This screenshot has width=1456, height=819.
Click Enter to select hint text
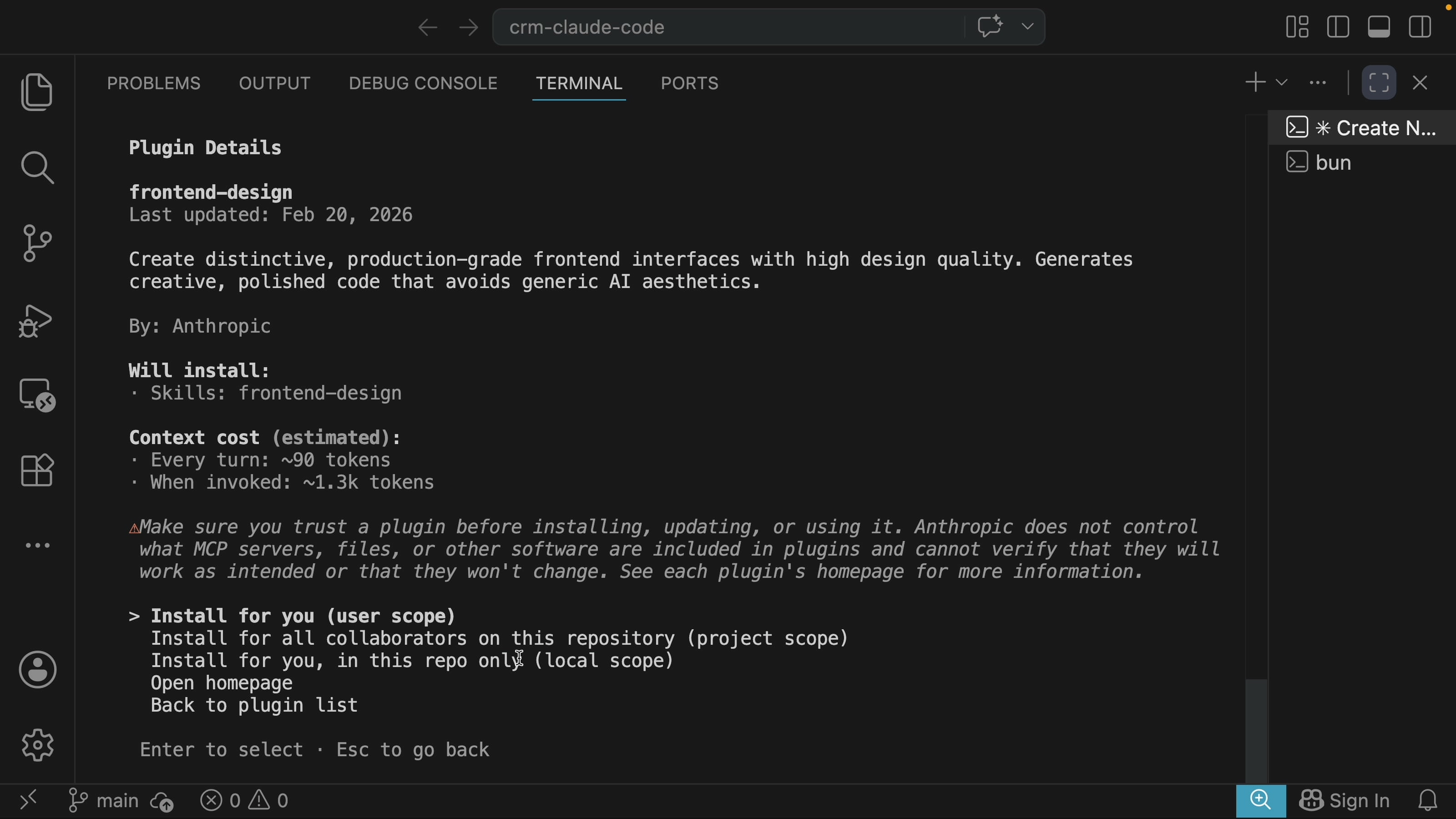click(221, 749)
